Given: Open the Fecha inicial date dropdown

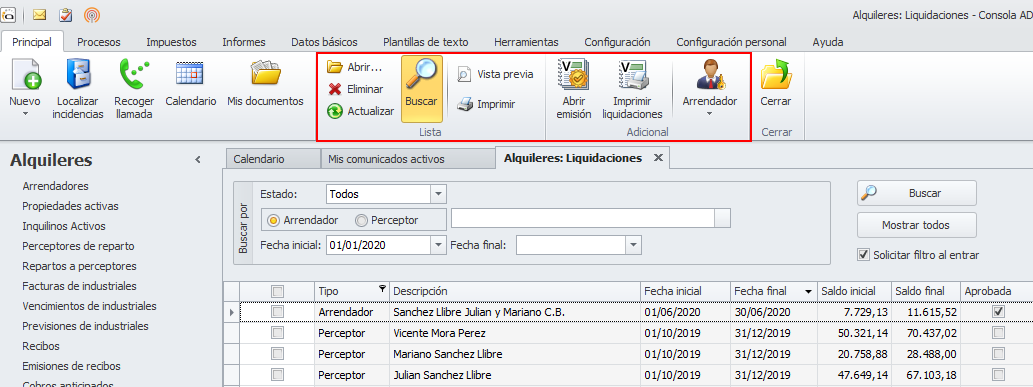Looking at the screenshot, I should click(438, 245).
